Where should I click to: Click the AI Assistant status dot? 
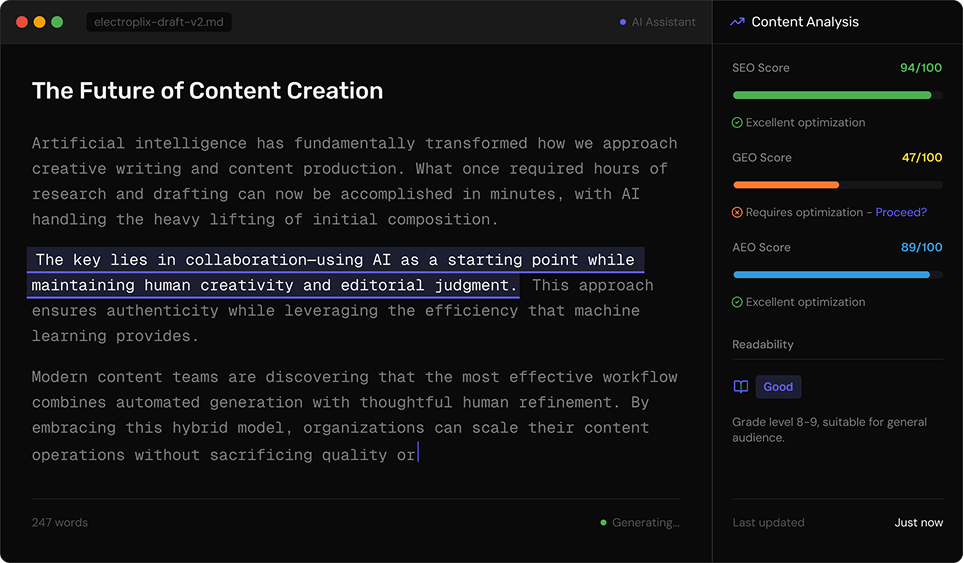[623, 22]
